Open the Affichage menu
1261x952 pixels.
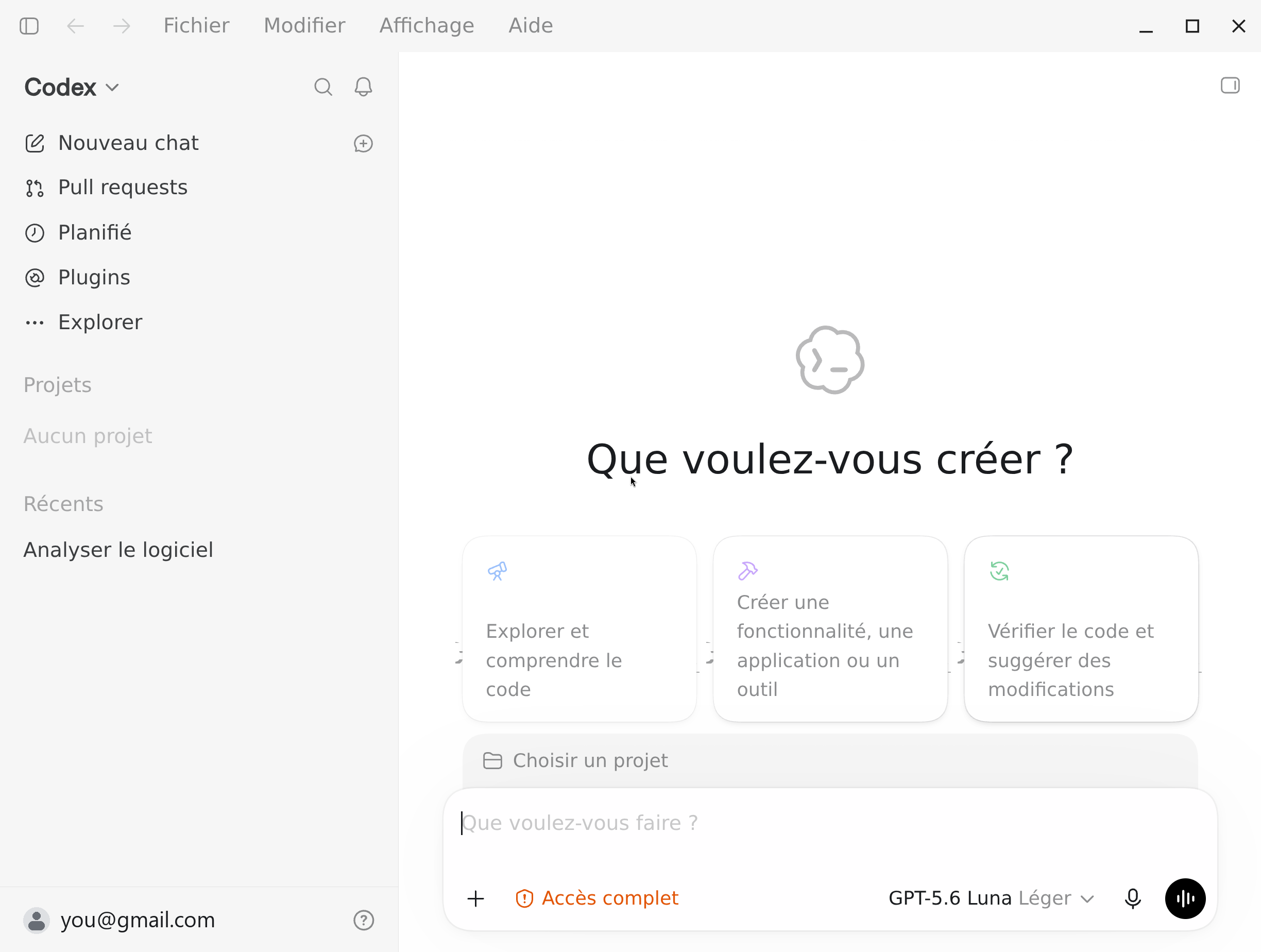pyautogui.click(x=427, y=26)
